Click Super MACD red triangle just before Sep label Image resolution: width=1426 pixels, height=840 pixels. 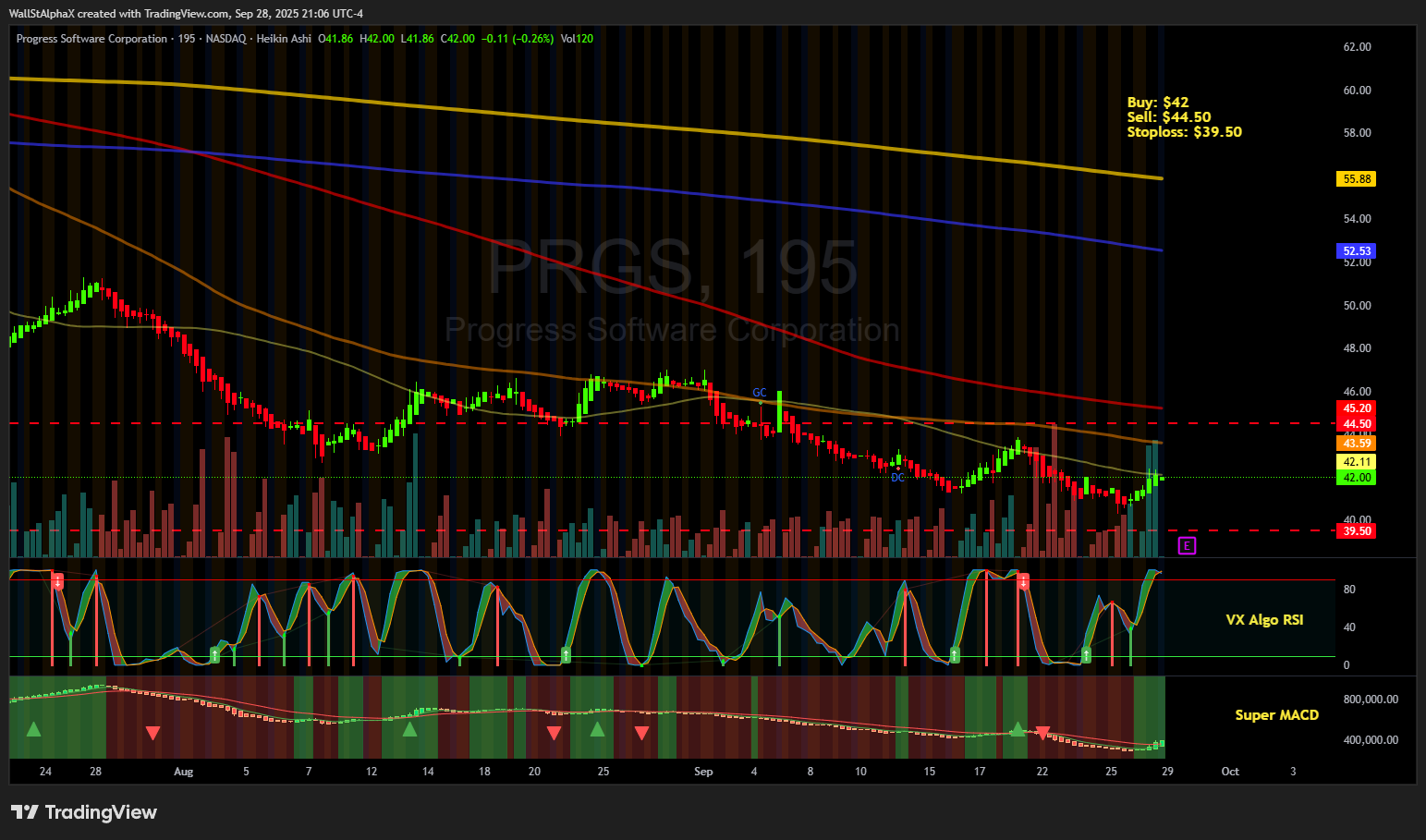(x=641, y=733)
